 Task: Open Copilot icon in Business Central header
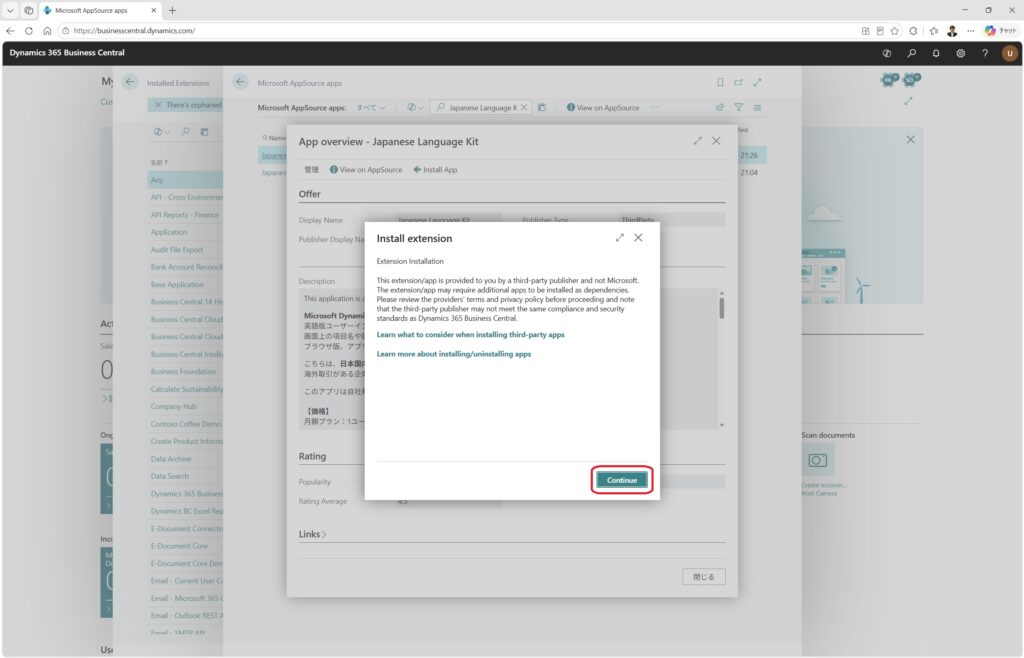point(886,54)
